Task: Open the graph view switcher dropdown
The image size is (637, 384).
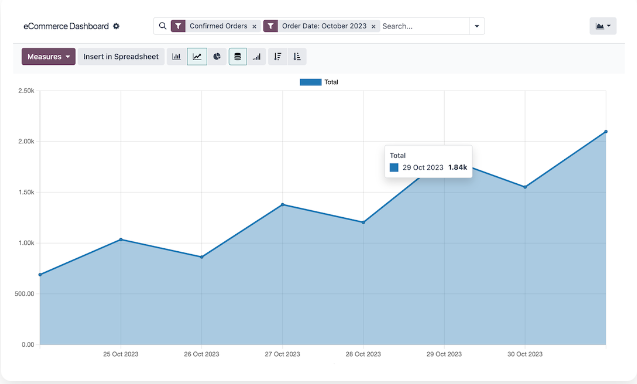Action: pos(603,26)
